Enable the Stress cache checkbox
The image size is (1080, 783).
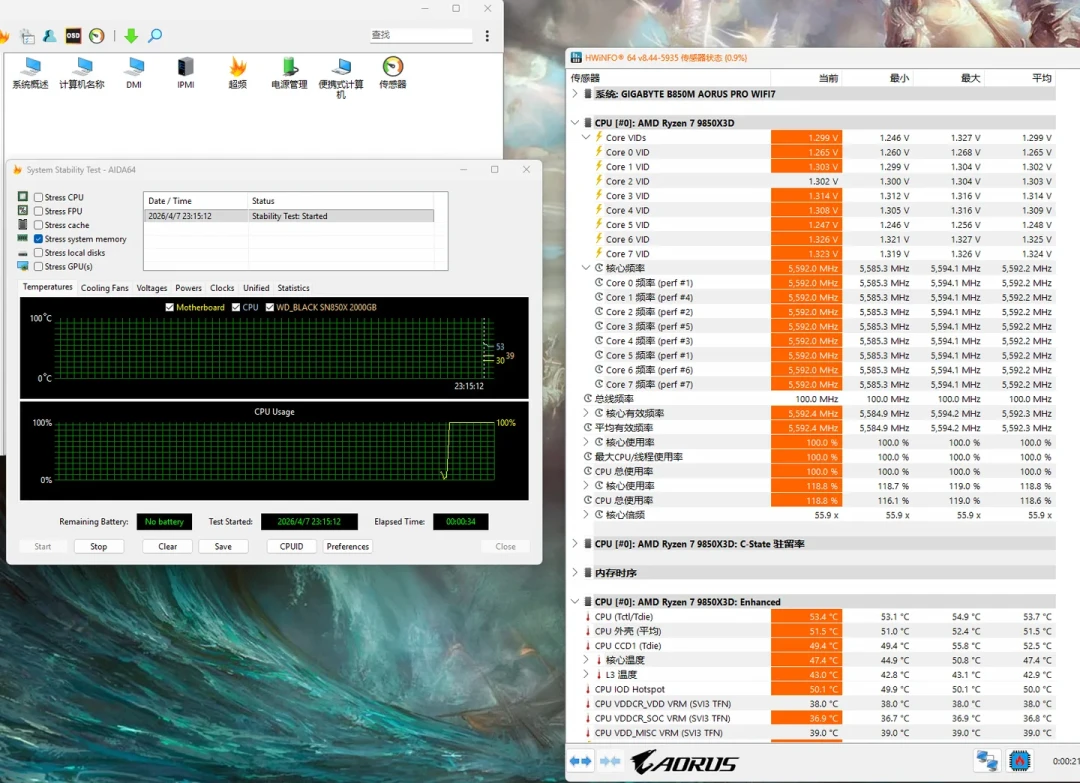[x=39, y=225]
